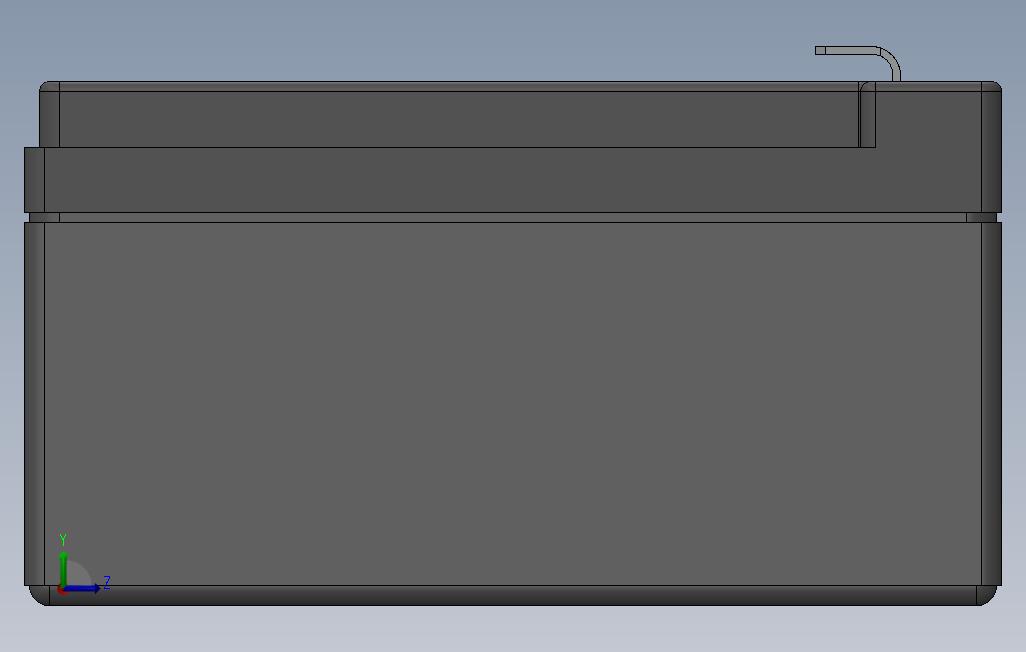Click the translucent arc between Y and Z axes
Image resolution: width=1026 pixels, height=652 pixels.
[x=78, y=574]
